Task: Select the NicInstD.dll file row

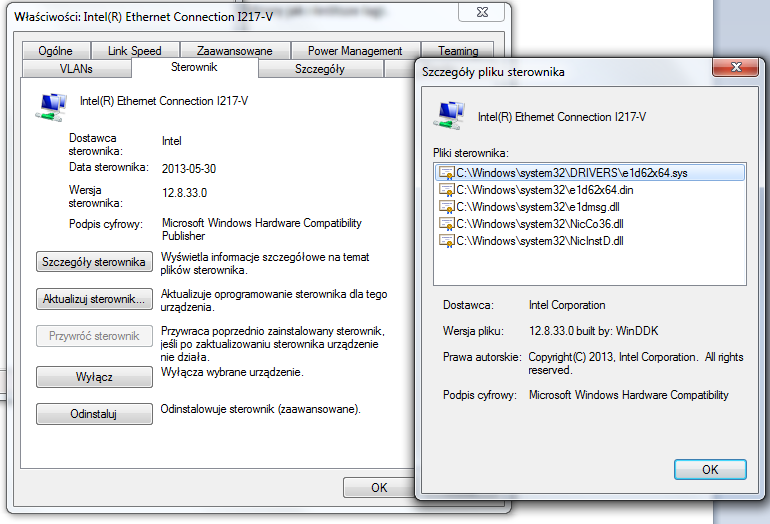Action: point(589,241)
